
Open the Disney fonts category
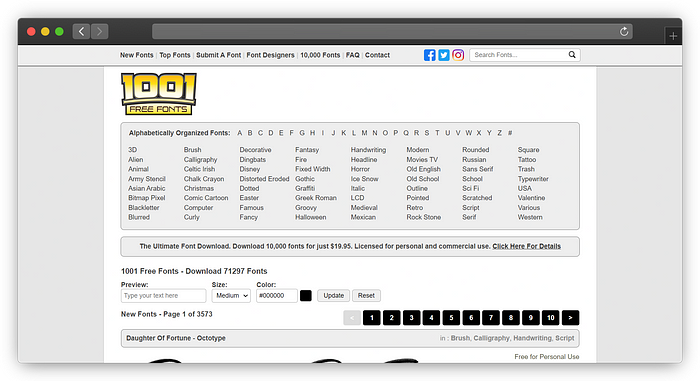(x=250, y=169)
